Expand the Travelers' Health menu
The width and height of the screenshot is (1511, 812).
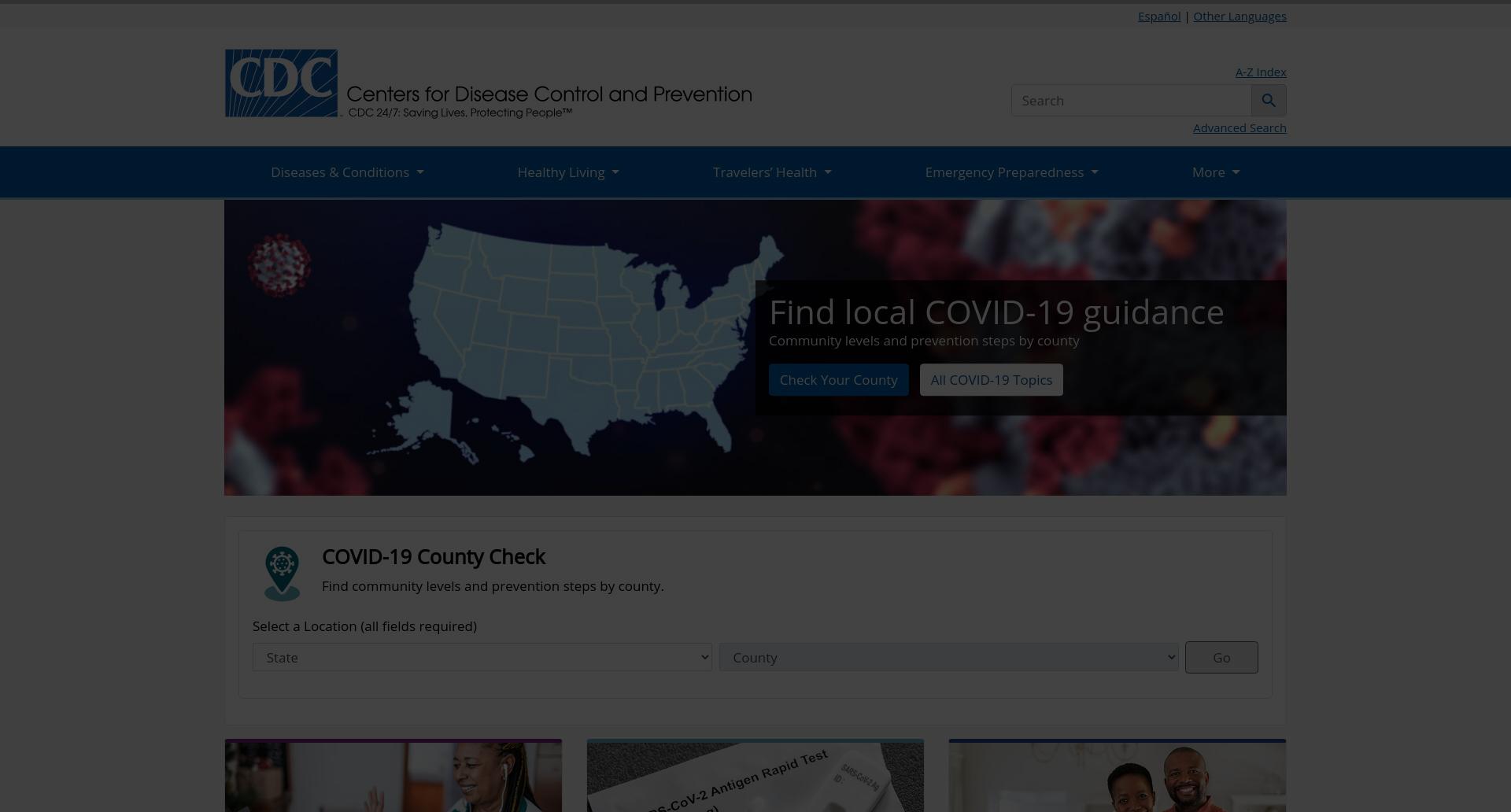click(772, 172)
